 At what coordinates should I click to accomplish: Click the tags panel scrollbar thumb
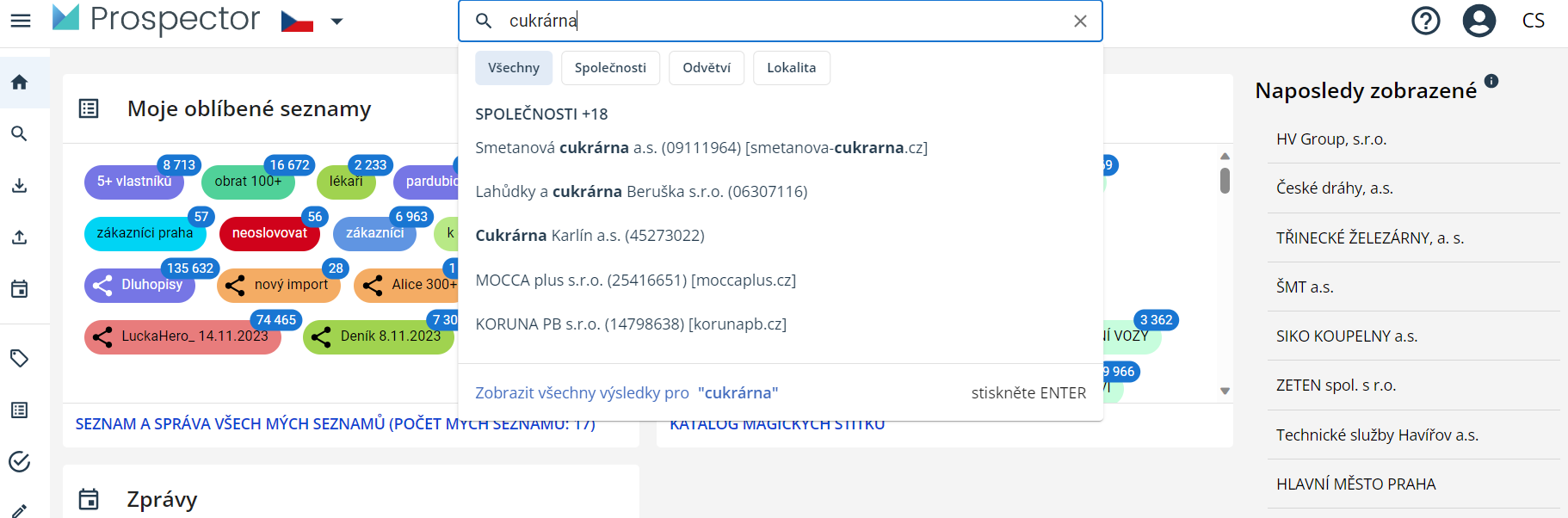point(1225,181)
